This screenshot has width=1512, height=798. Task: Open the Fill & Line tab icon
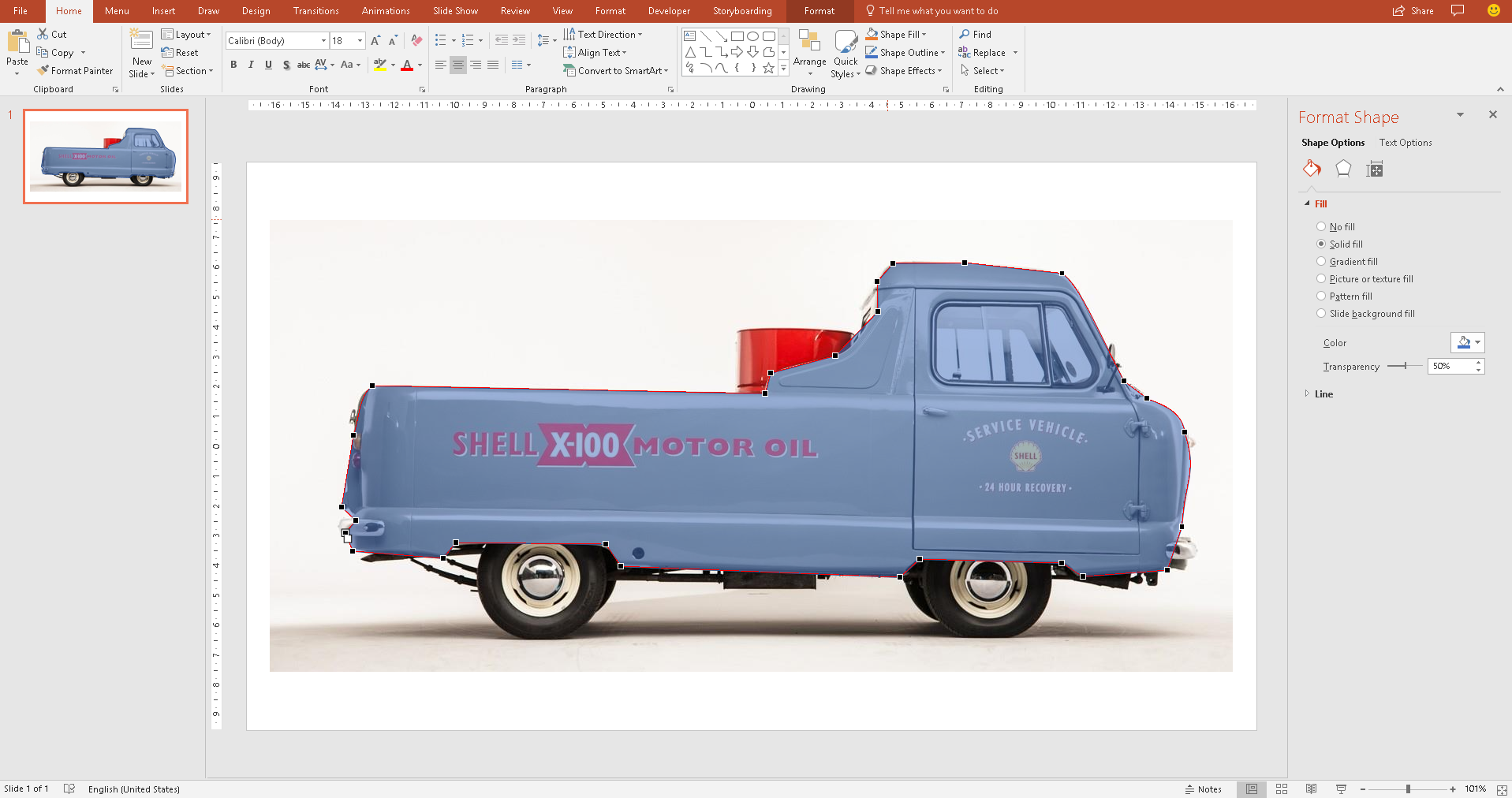point(1312,169)
